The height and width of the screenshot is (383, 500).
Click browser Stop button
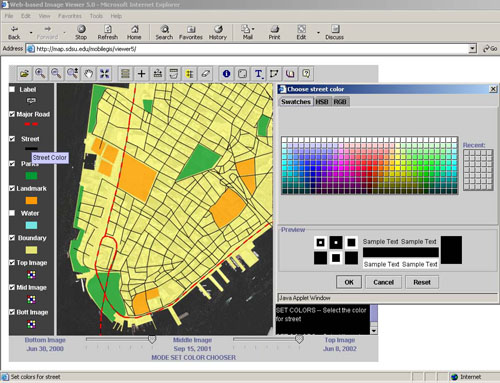point(81,33)
